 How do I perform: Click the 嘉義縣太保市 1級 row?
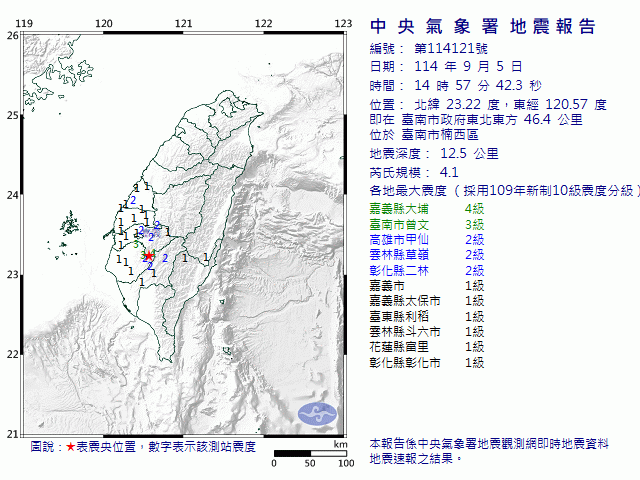(x=427, y=301)
